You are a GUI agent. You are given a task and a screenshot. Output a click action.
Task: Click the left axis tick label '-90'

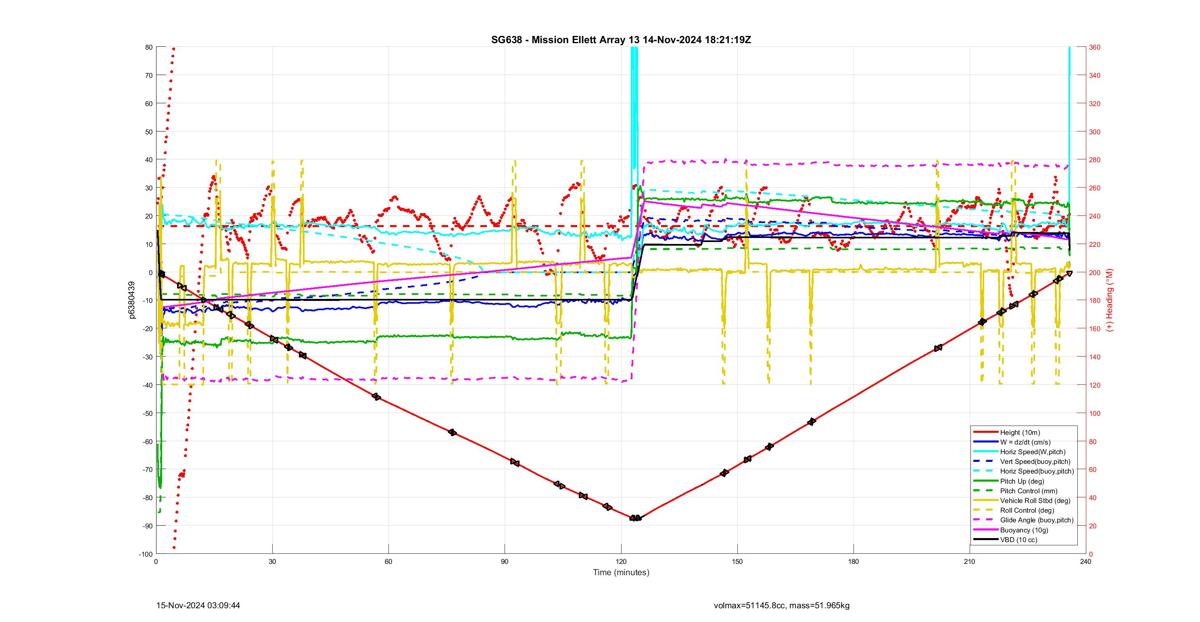pyautogui.click(x=146, y=526)
